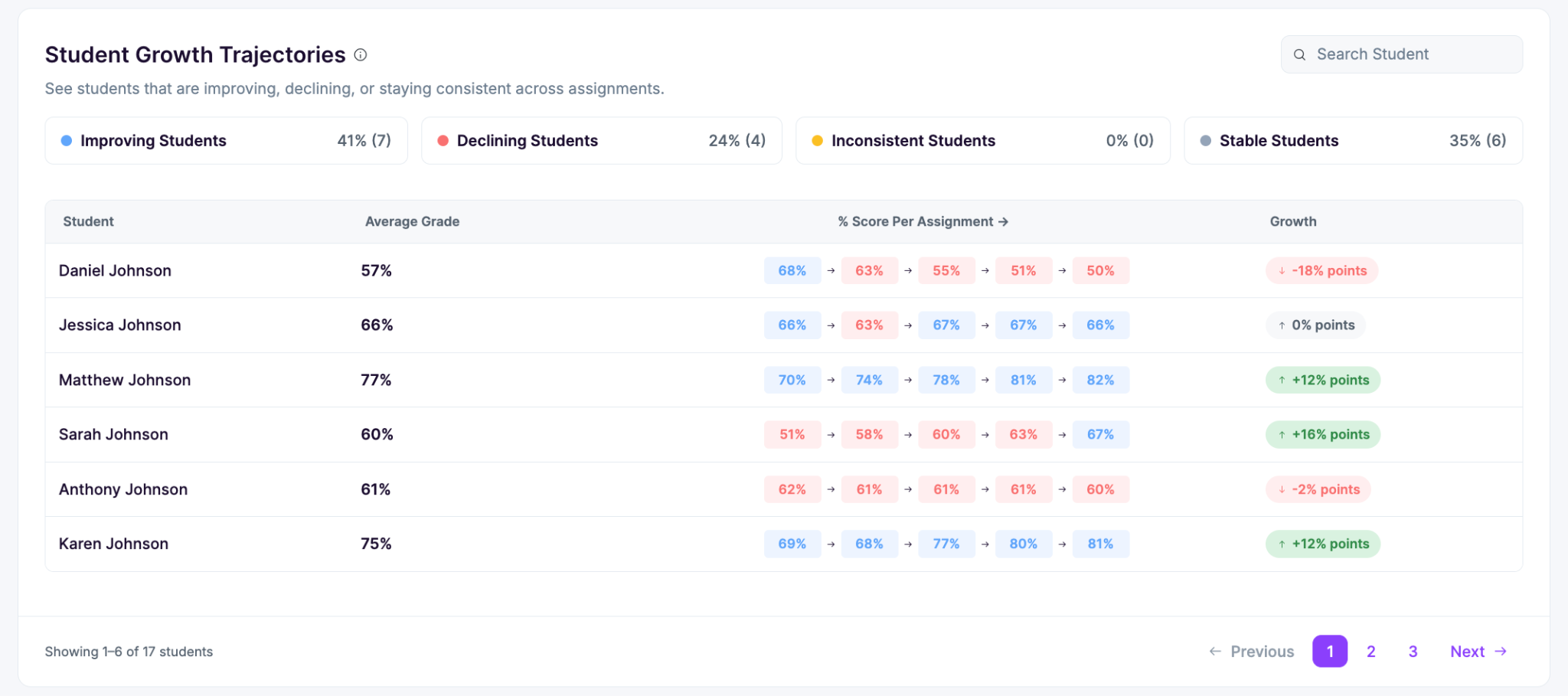The height and width of the screenshot is (696, 1568).
Task: Sort by the Growth column header
Action: click(1293, 222)
